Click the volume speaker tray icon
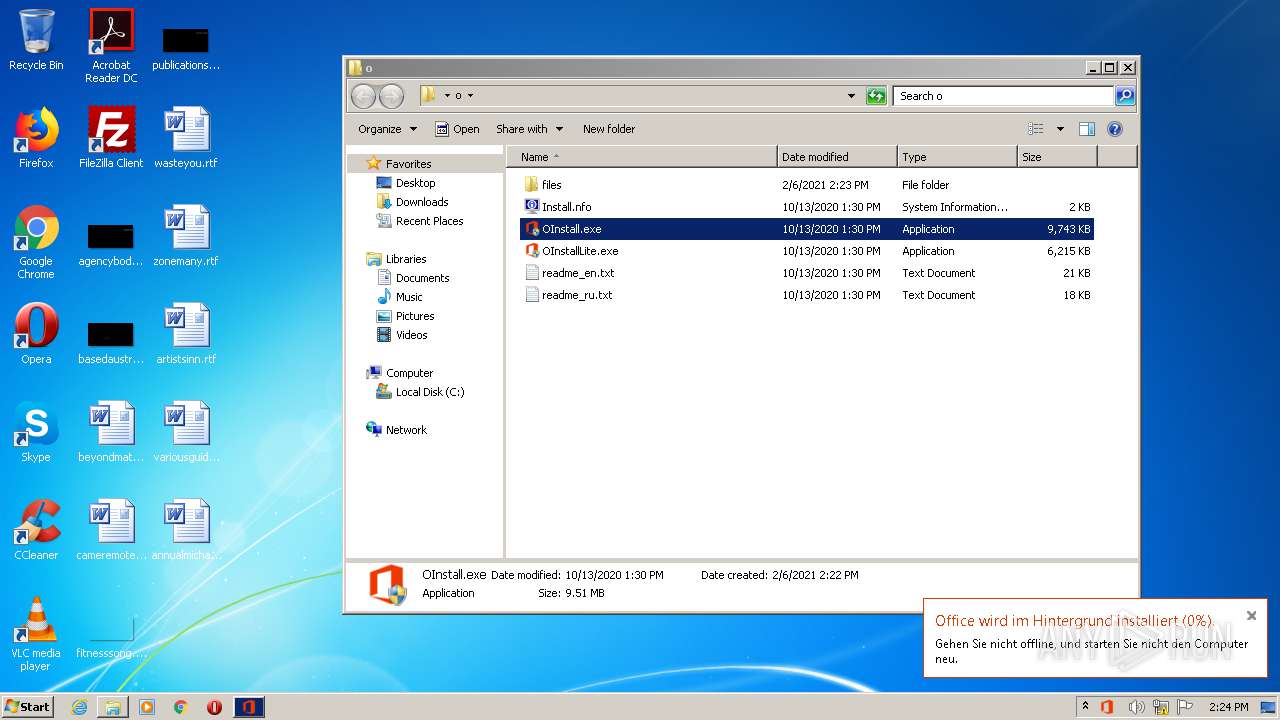 [x=1136, y=707]
